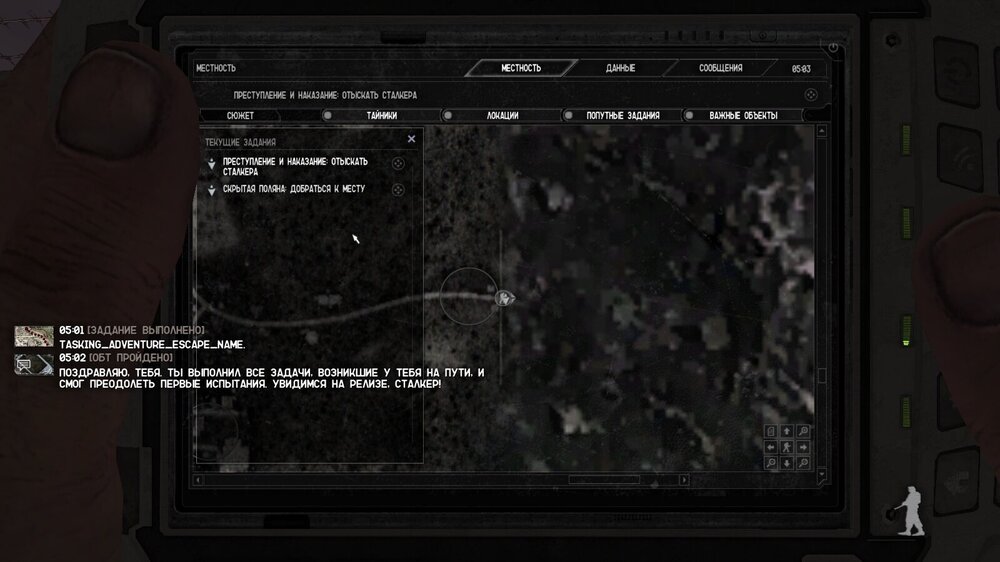Pan map up with the up arrow
Image resolution: width=1000 pixels, height=562 pixels.
coord(788,431)
